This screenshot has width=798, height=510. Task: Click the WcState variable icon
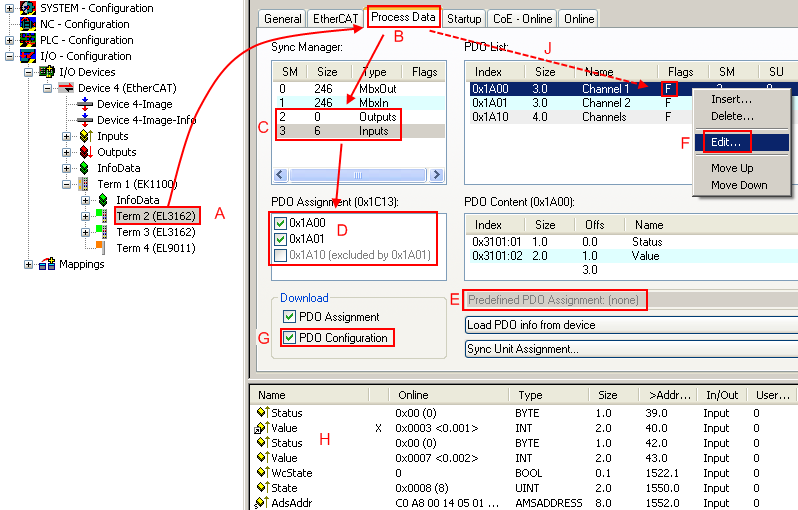[x=263, y=473]
